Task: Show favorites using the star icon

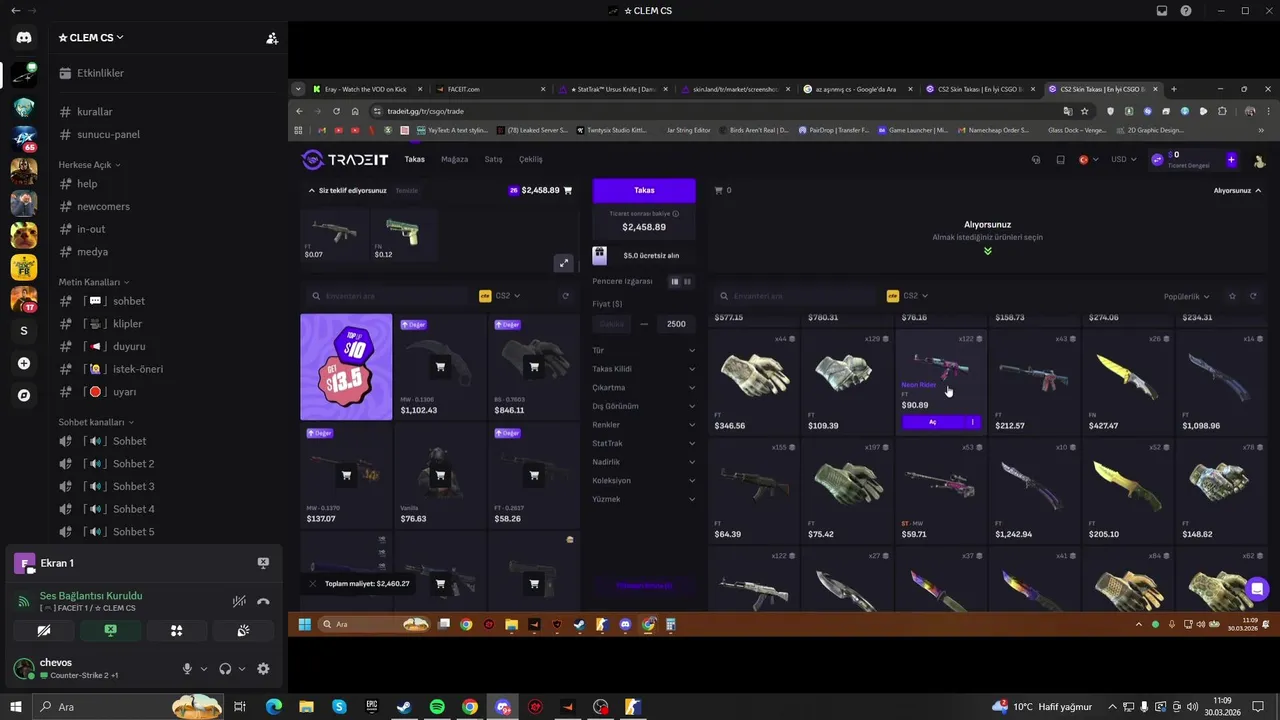Action: pos(1232,296)
